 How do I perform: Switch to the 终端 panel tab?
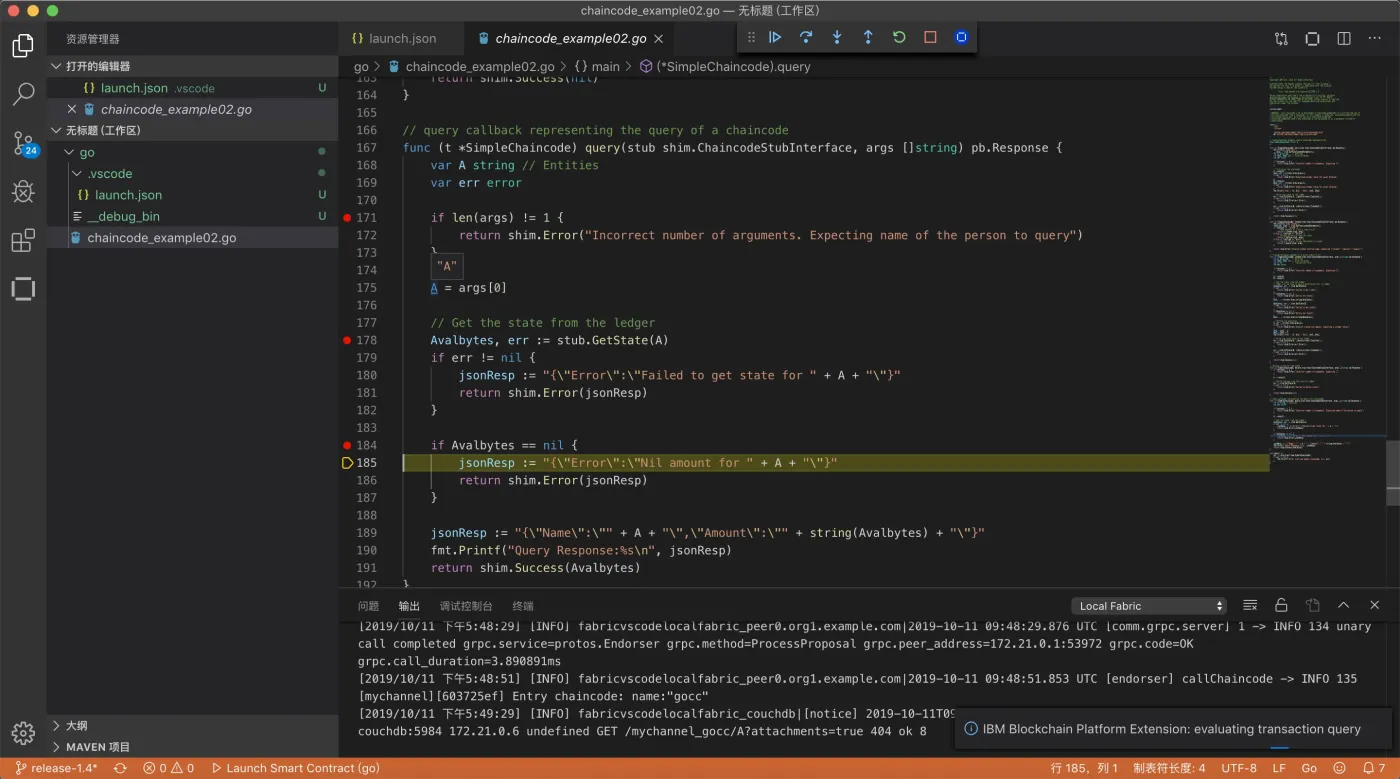click(523, 606)
